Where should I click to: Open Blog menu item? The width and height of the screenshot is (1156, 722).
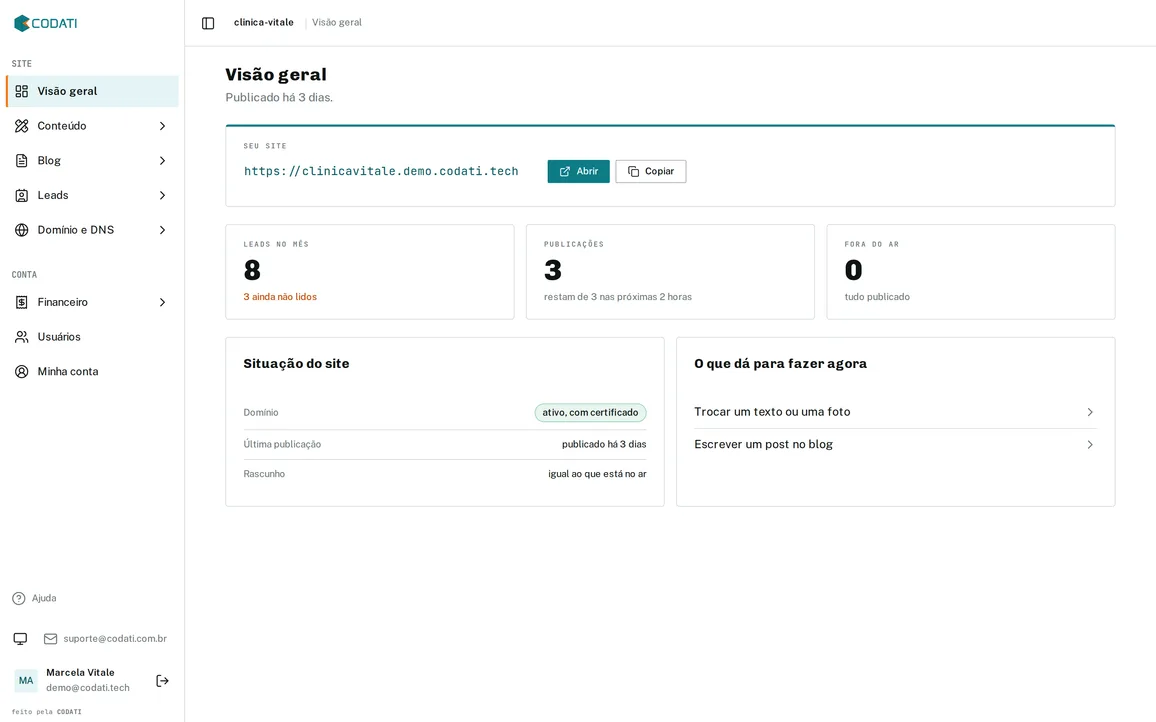click(x=92, y=161)
